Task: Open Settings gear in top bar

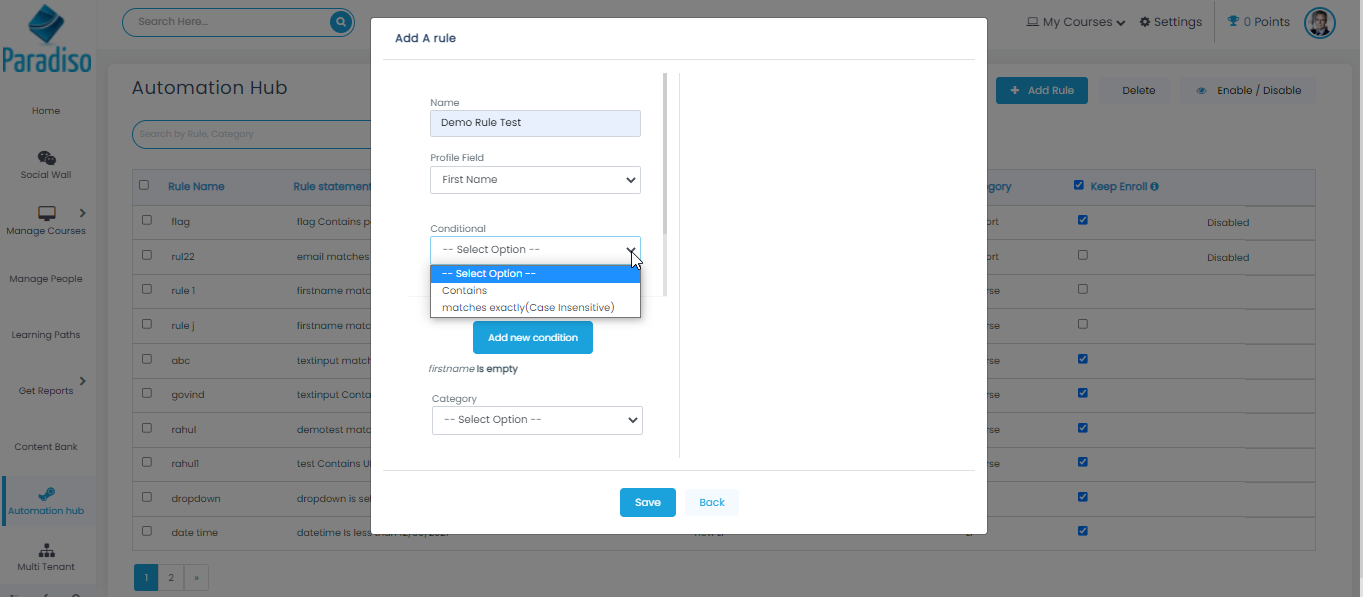Action: pos(1144,22)
